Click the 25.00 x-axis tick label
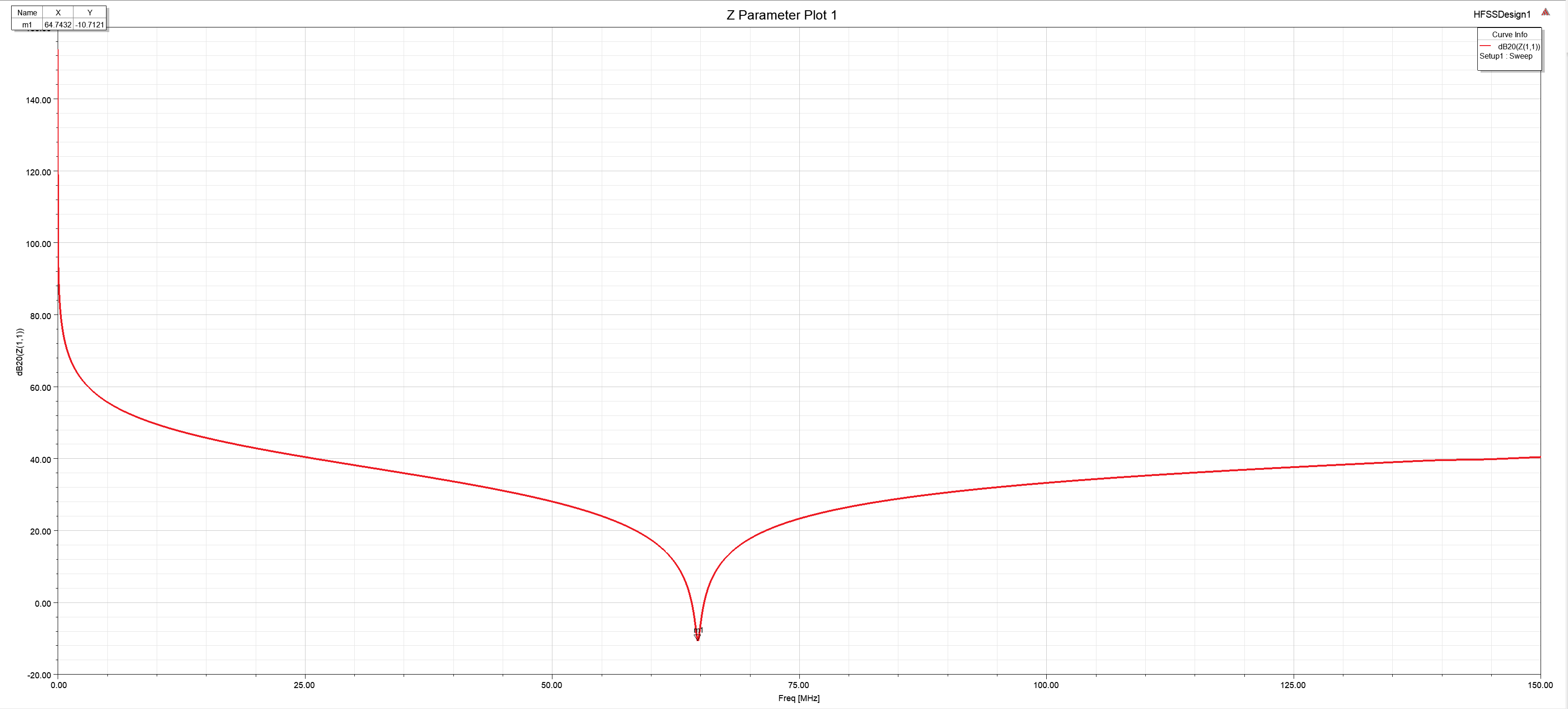 click(x=305, y=685)
